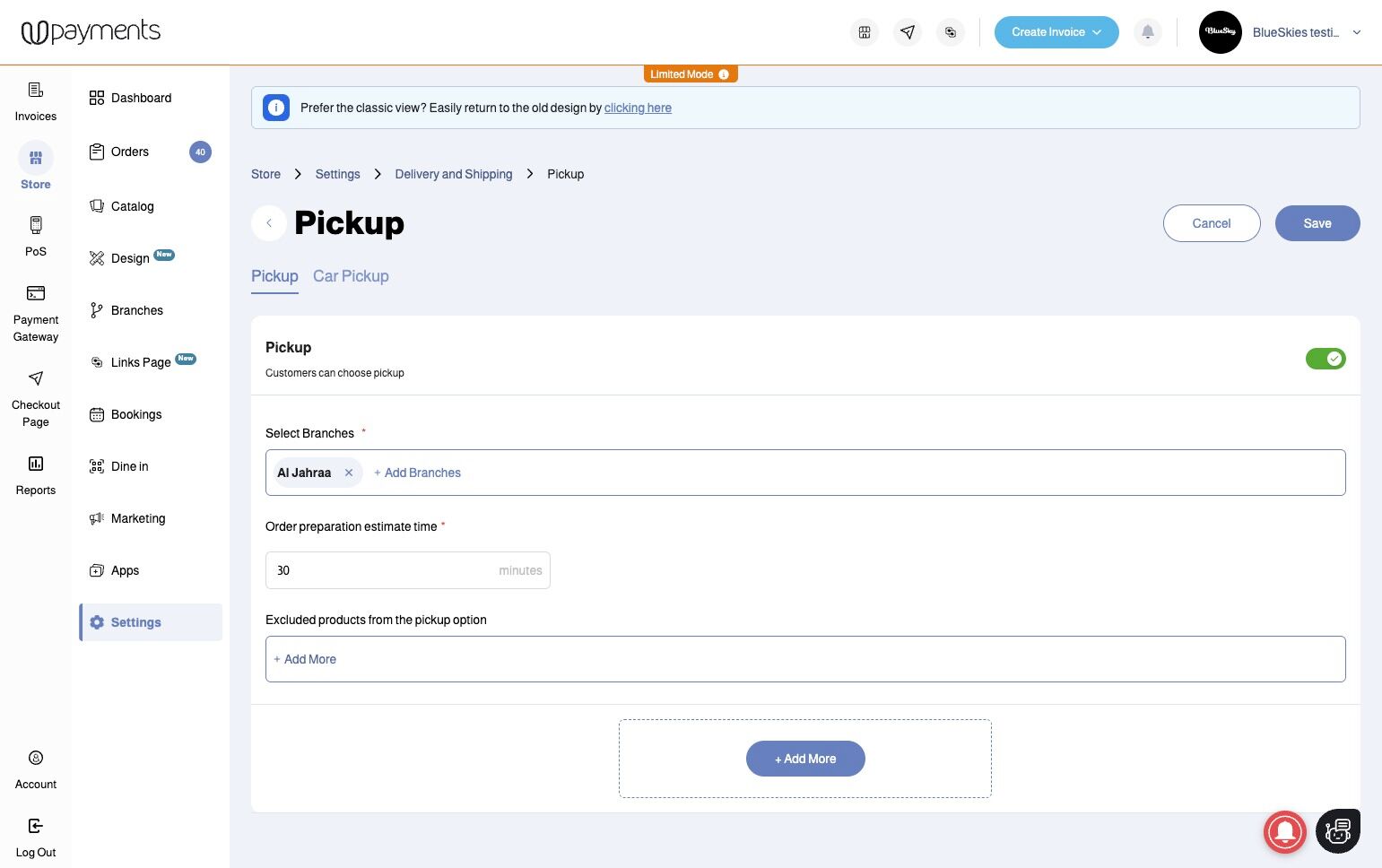This screenshot has height=868, width=1382.
Task: Go back using the arrow beside Pickup title
Action: (x=269, y=223)
